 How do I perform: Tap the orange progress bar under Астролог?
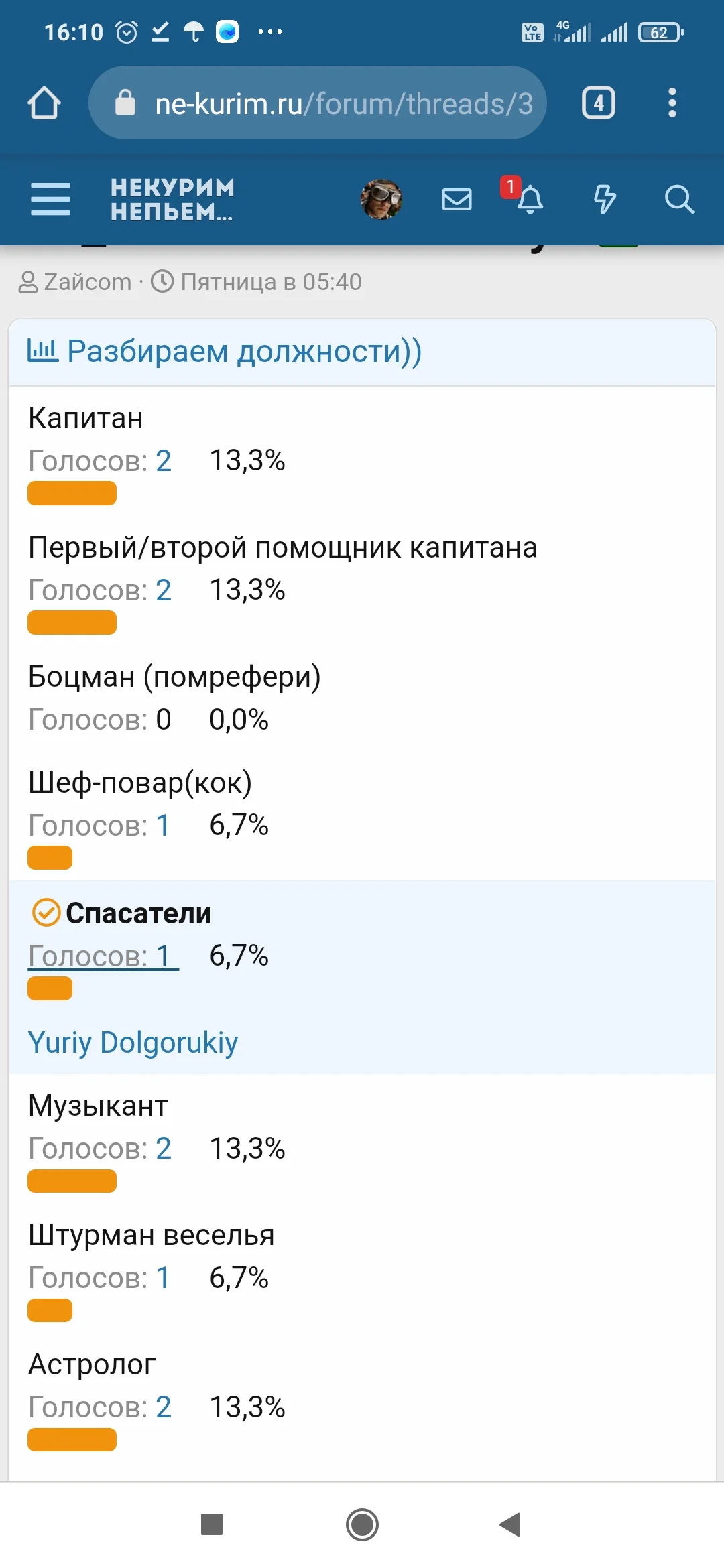[72, 1441]
